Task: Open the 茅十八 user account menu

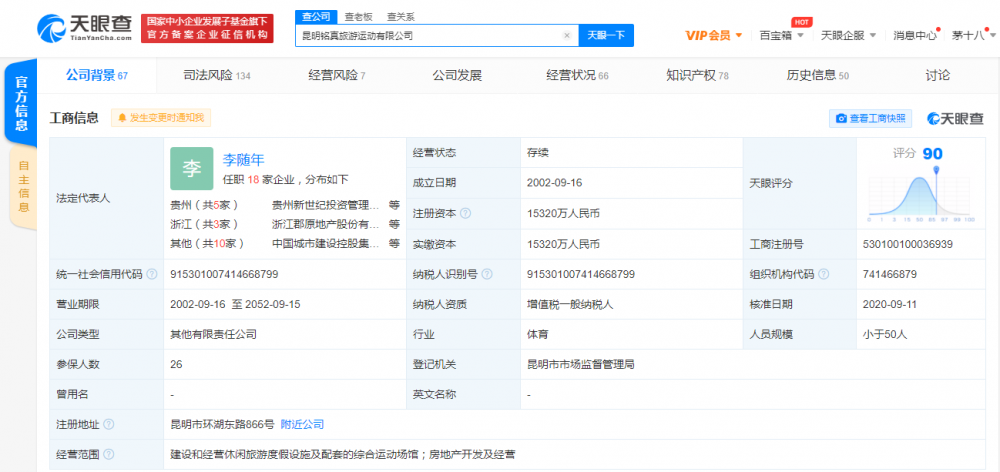Action: pyautogui.click(x=972, y=35)
